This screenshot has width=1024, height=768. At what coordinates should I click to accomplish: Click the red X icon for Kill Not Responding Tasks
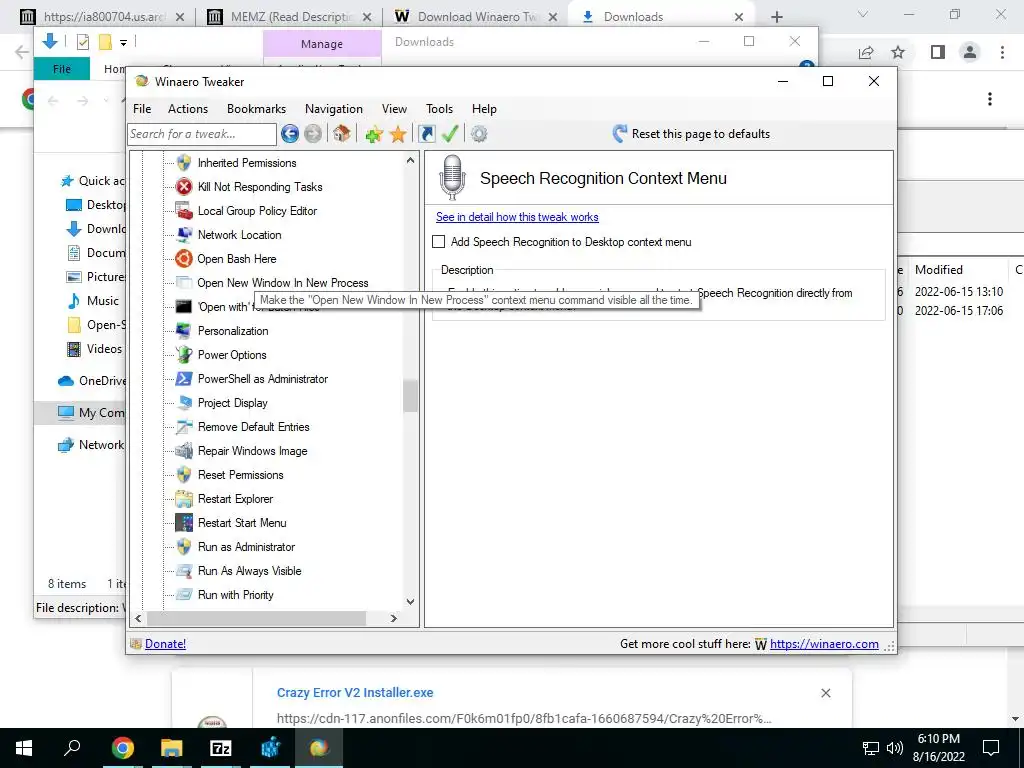pos(184,187)
